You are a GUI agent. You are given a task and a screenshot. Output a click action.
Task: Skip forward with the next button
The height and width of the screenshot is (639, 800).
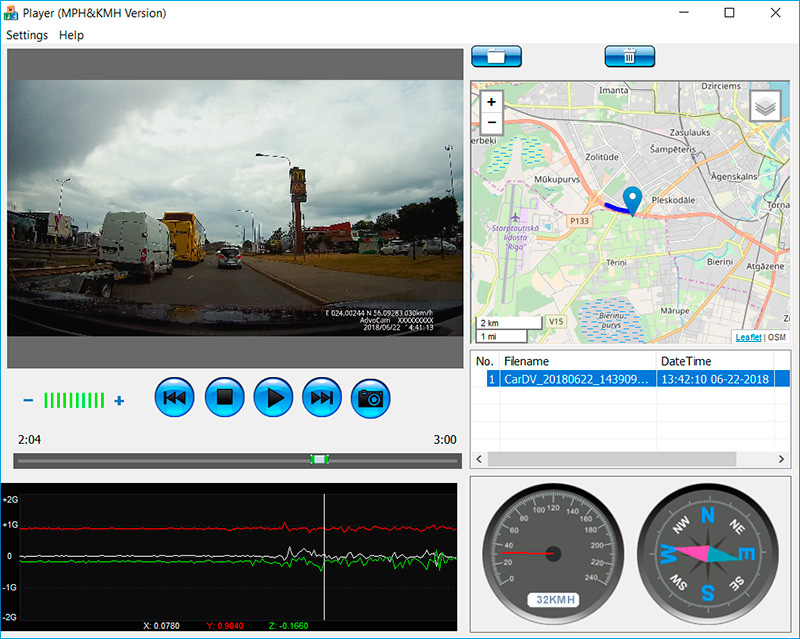point(322,398)
